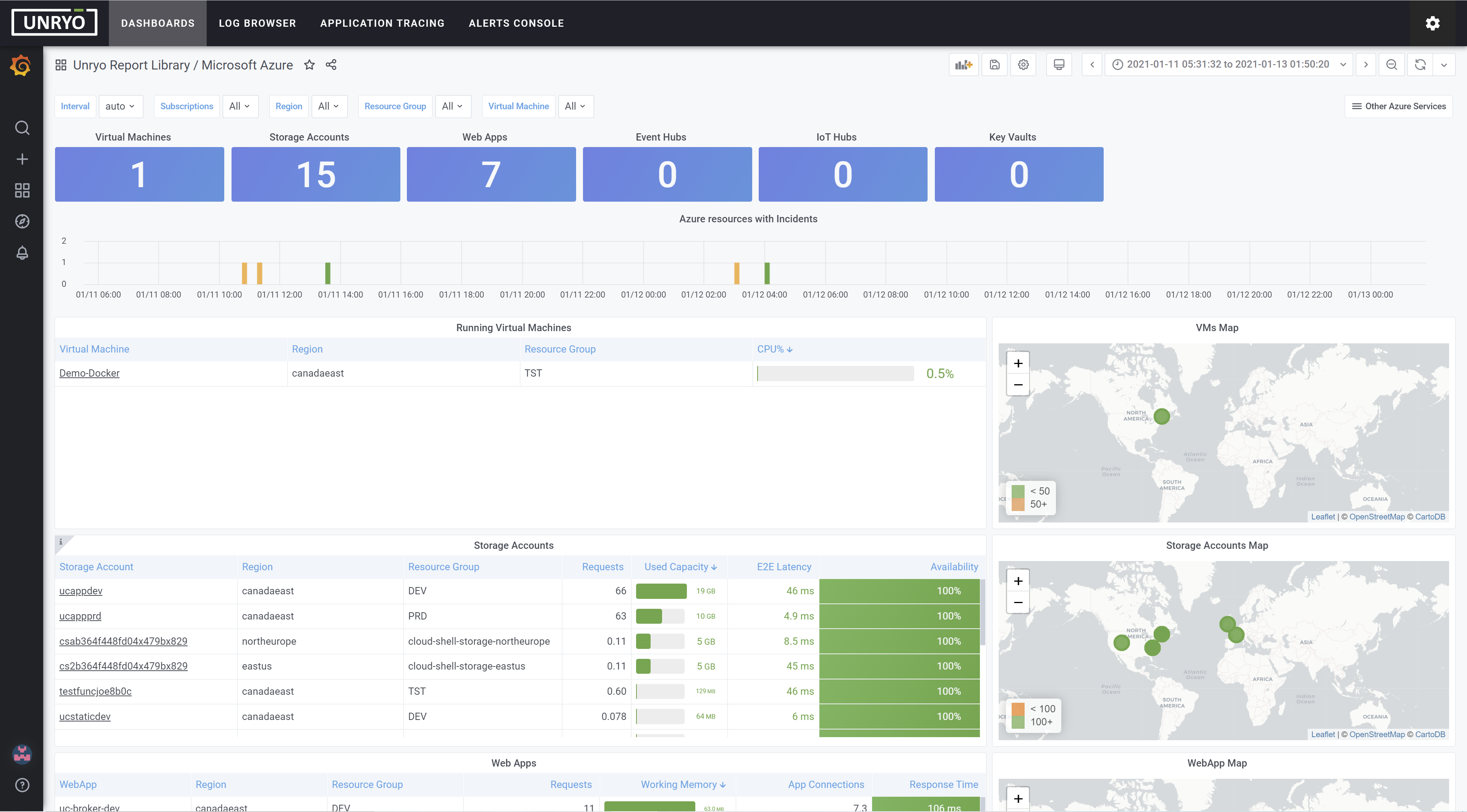Click the Grafana home icon
1467x812 pixels.
pyautogui.click(x=21, y=65)
